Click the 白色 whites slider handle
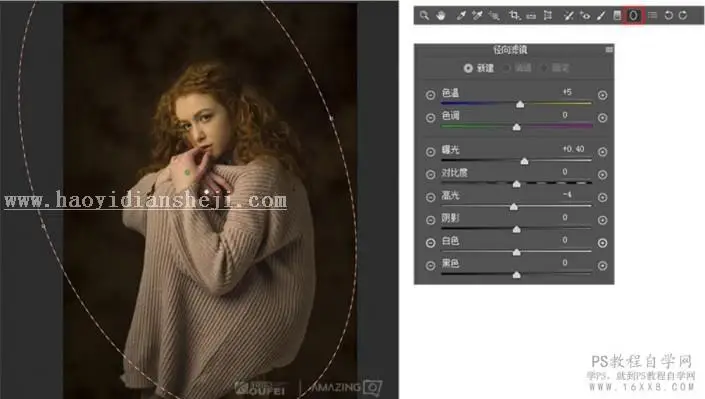 [x=517, y=252]
